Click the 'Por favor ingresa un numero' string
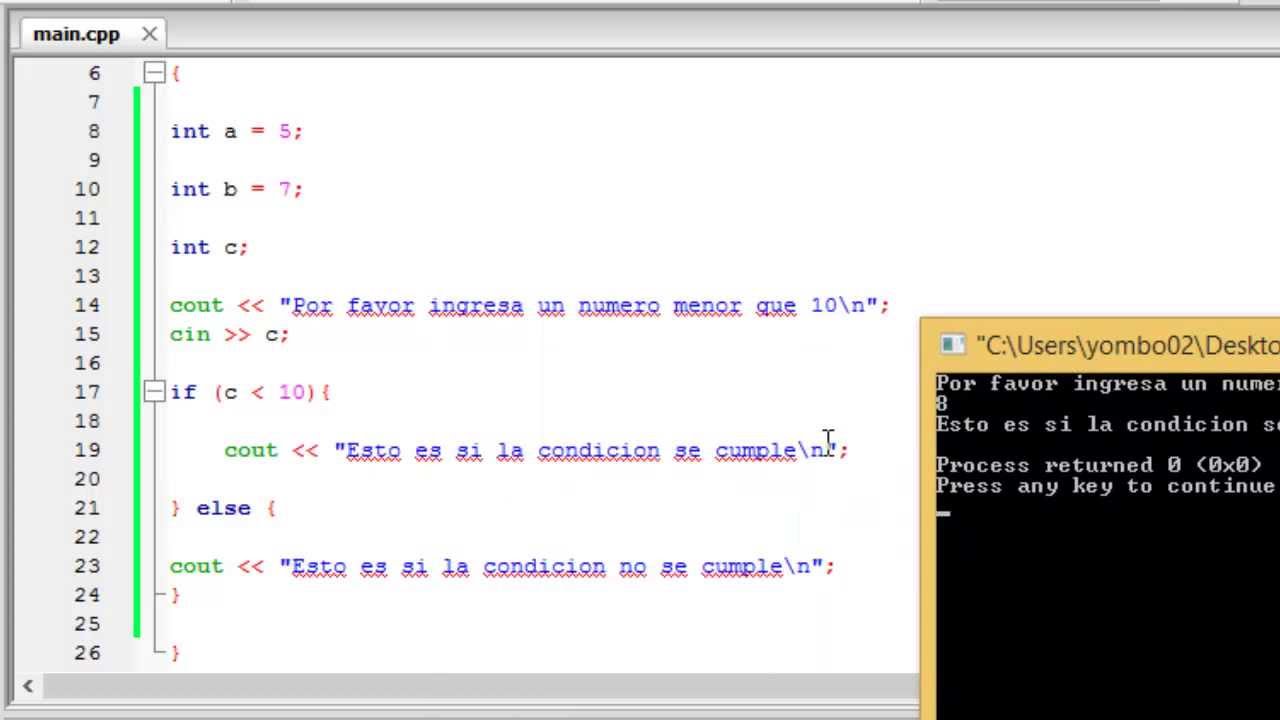1280x720 pixels. (475, 306)
